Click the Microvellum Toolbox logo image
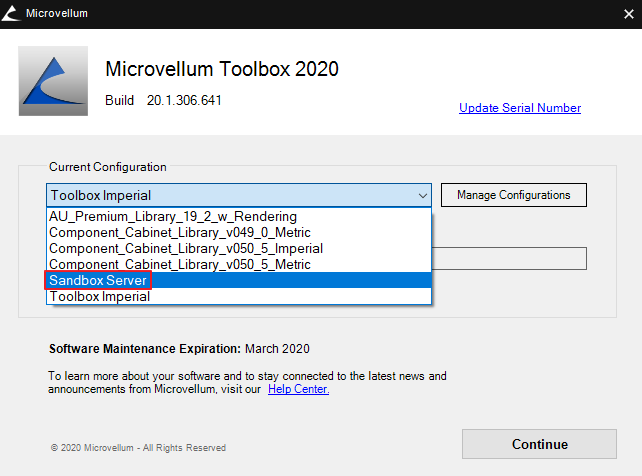Viewport: 642px width, 476px height. pyautogui.click(x=53, y=81)
